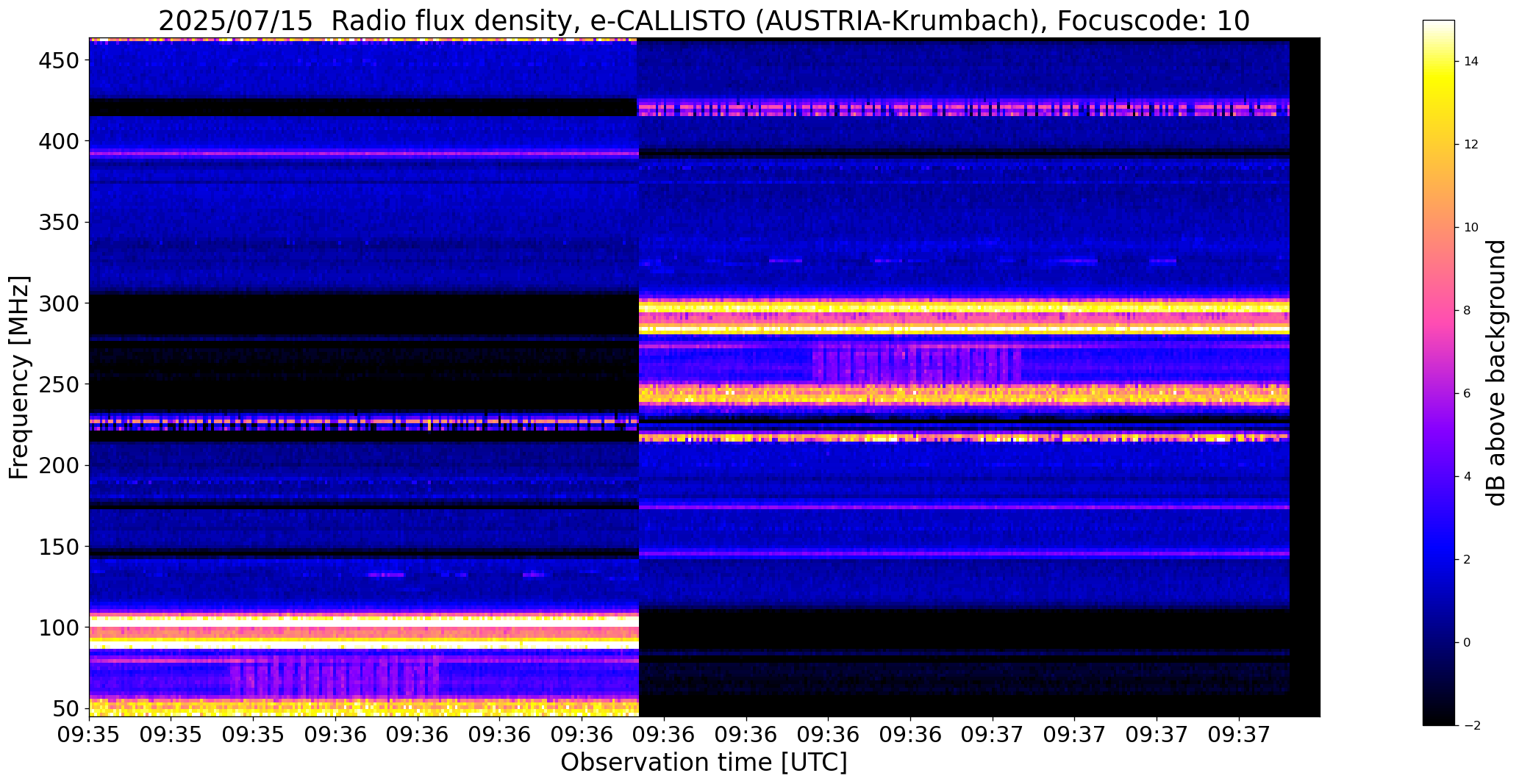1519x784 pixels.
Task: Click the 'dB above background' colorbar label
Action: point(1497,373)
